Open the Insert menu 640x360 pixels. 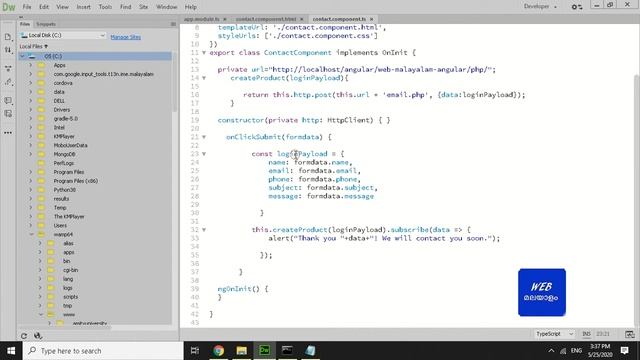[x=83, y=7]
